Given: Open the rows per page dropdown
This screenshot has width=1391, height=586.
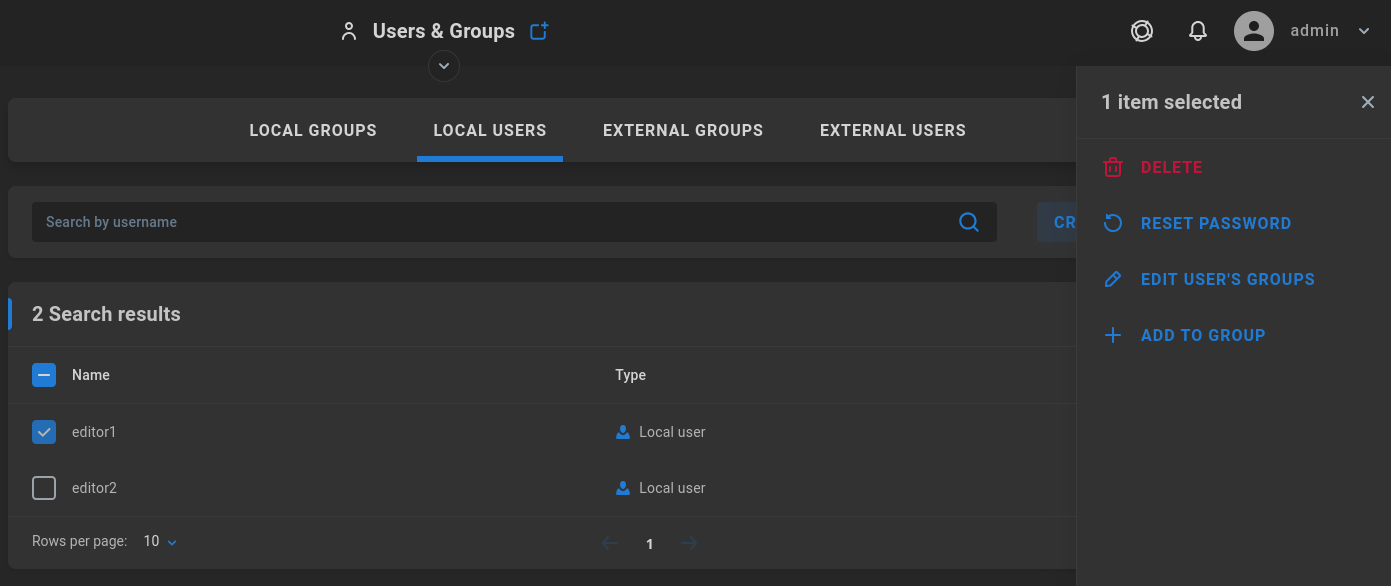Looking at the screenshot, I should click(x=160, y=541).
